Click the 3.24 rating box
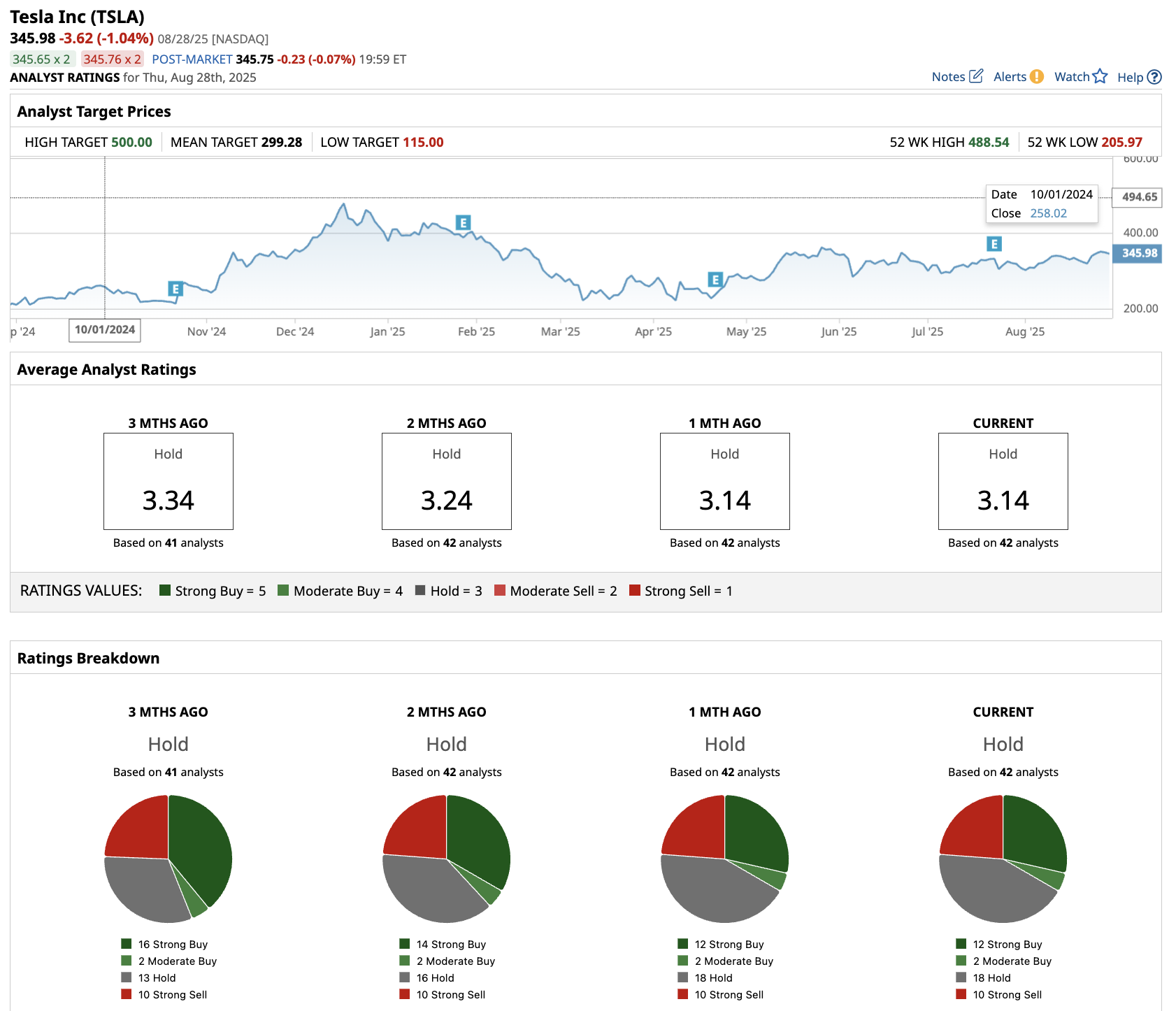The width and height of the screenshot is (1176, 1011). pos(447,481)
